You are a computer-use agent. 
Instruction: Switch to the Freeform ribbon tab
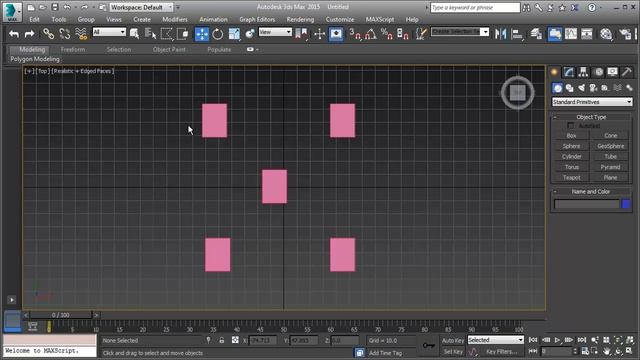click(73, 49)
